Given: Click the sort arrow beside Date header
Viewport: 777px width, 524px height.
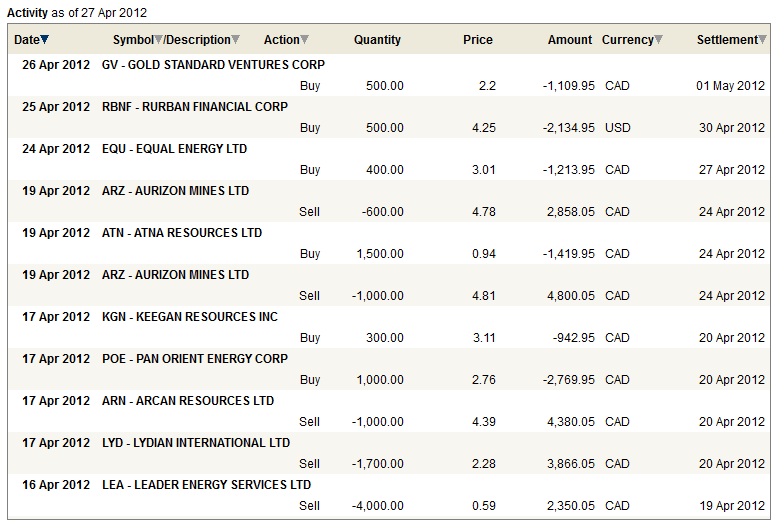Looking at the screenshot, I should pyautogui.click(x=44, y=40).
